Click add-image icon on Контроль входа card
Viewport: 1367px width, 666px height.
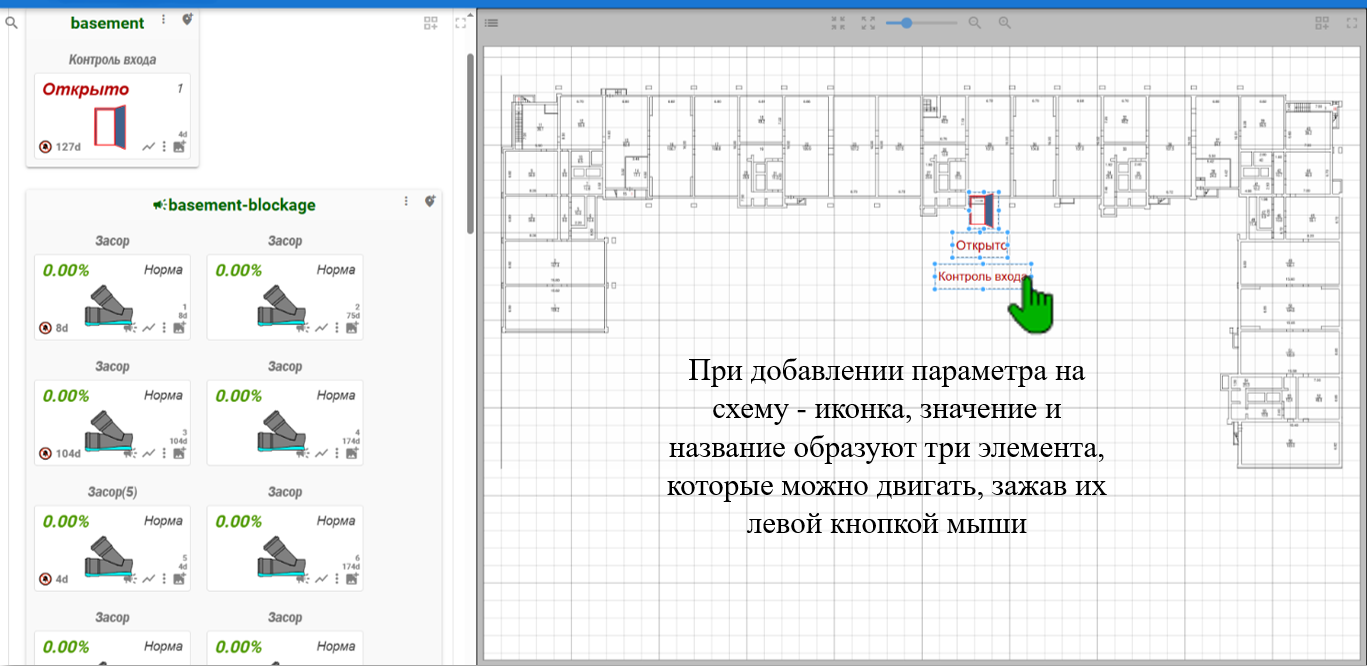coord(180,146)
